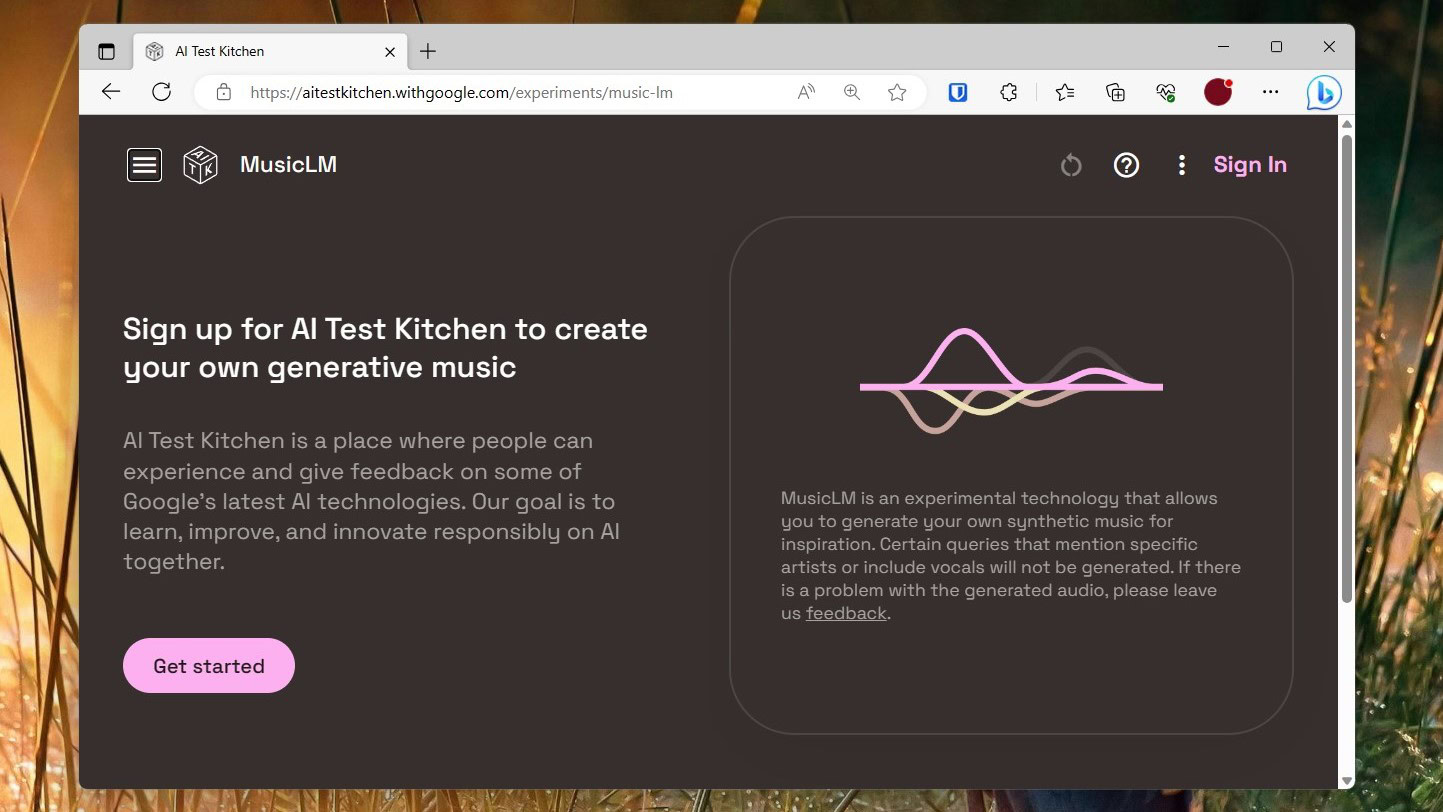
Task: Open Edge Settings and more menu
Action: [1270, 92]
